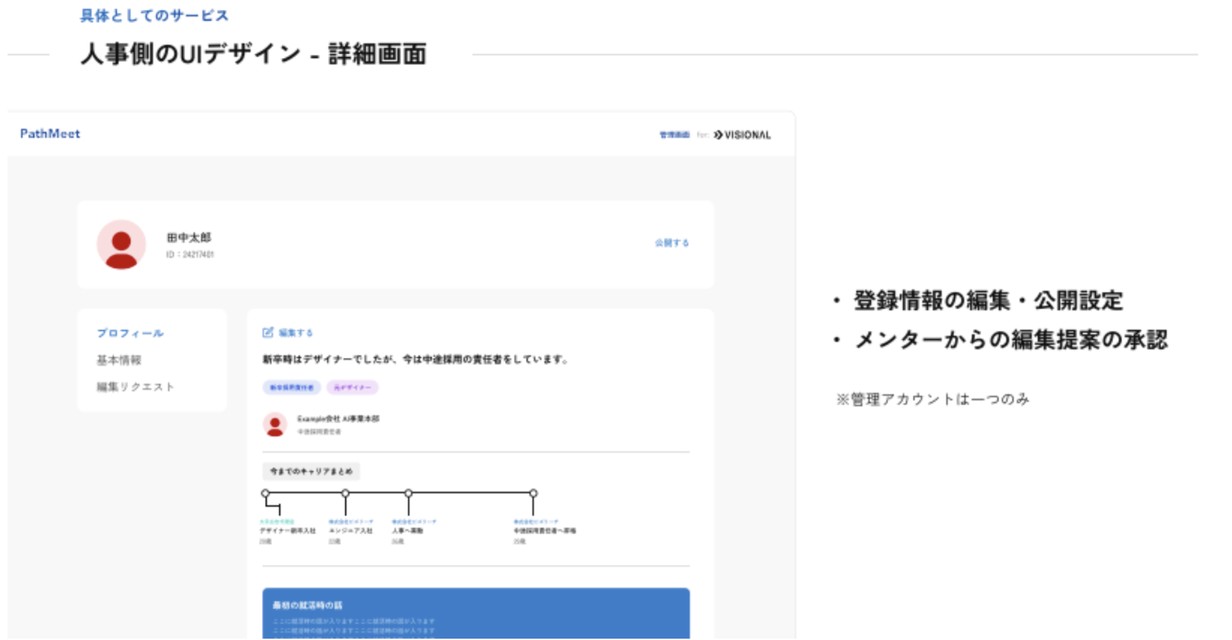Click the 今までのキャリアまとめ label button
The image size is (1232, 640).
coord(311,471)
